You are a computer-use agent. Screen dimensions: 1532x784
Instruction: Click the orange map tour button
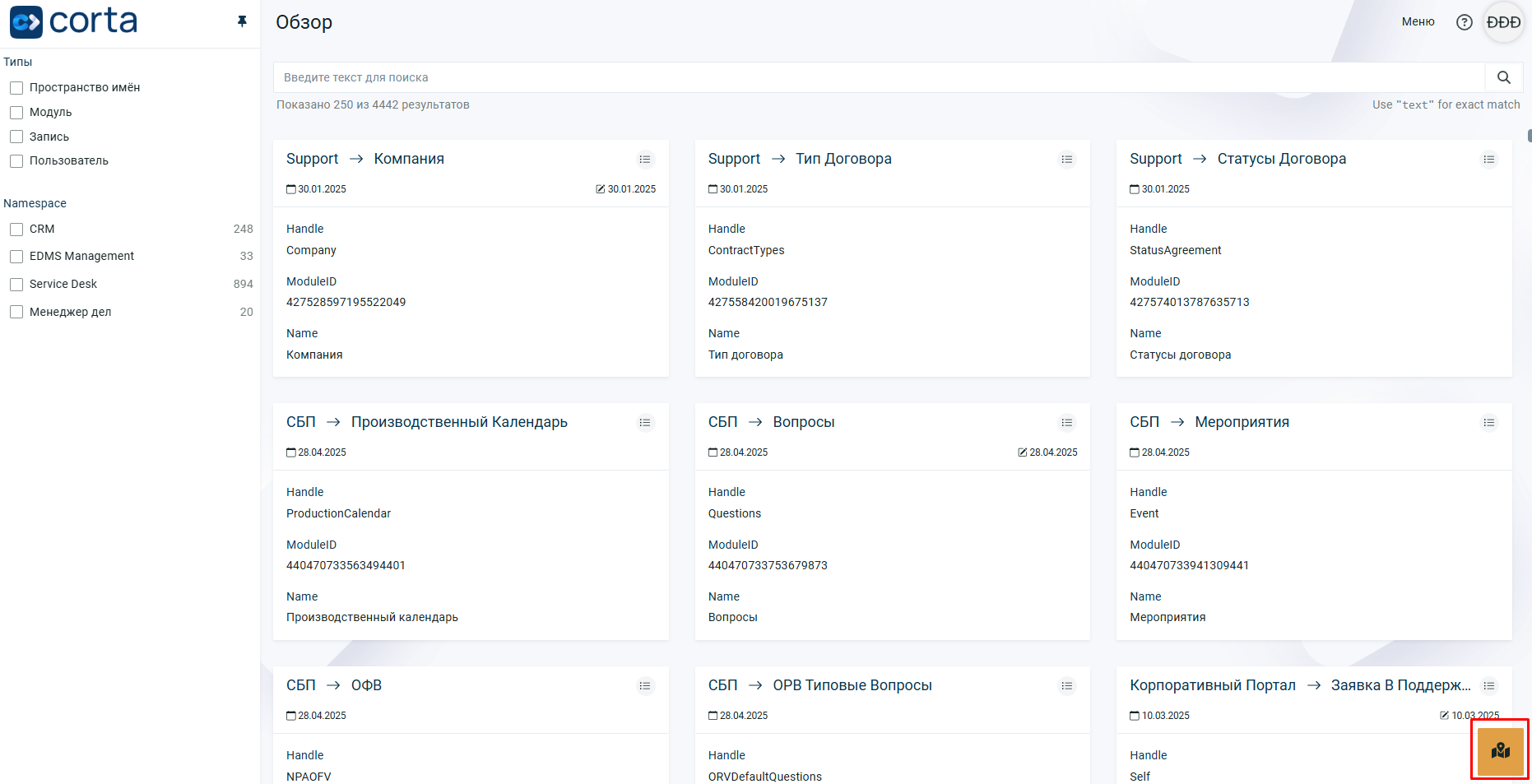pyautogui.click(x=1500, y=750)
